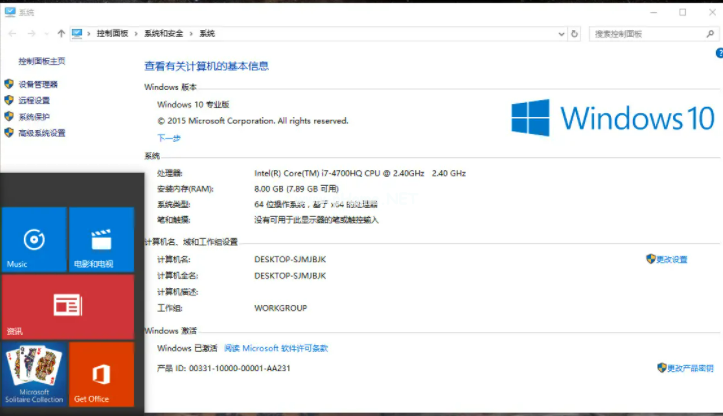The image size is (723, 416).
Task: Click the up arrow navigation button
Action: (x=61, y=33)
